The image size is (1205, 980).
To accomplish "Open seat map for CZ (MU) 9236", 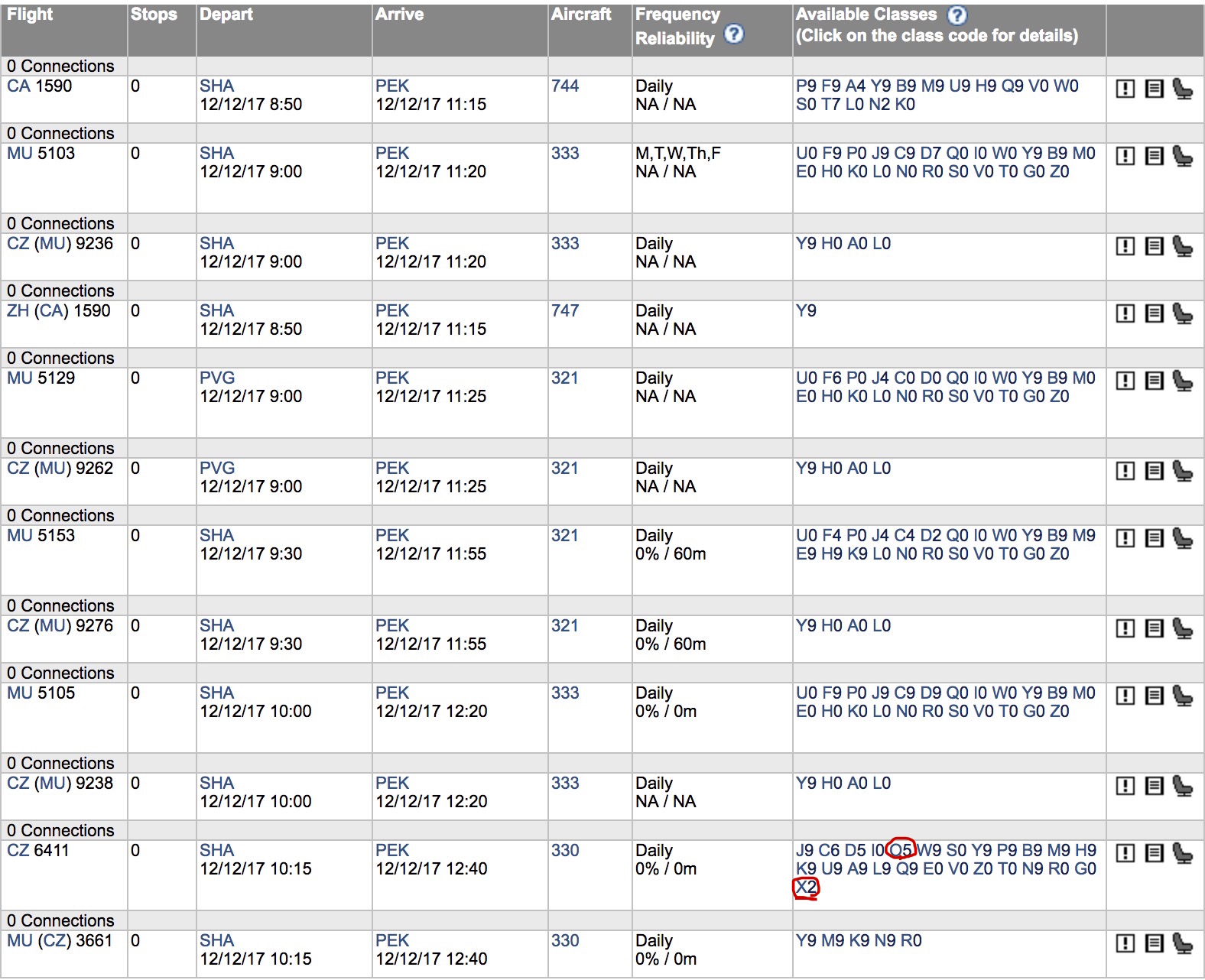I will point(1182,246).
